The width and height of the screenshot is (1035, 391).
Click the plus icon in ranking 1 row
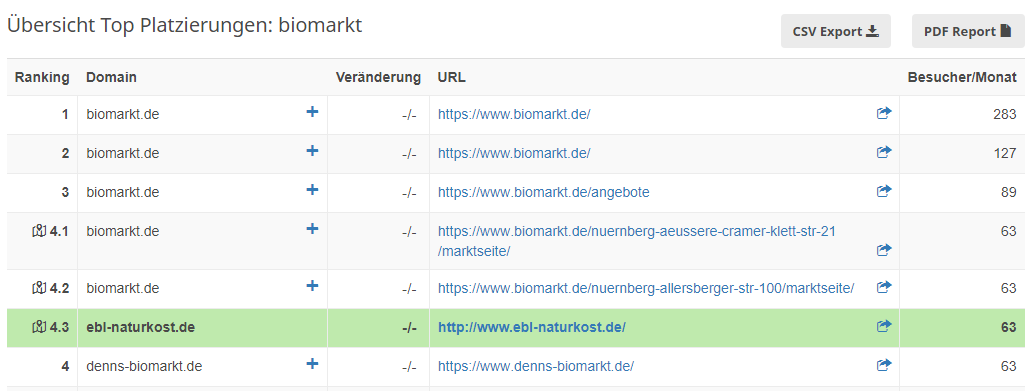click(312, 112)
